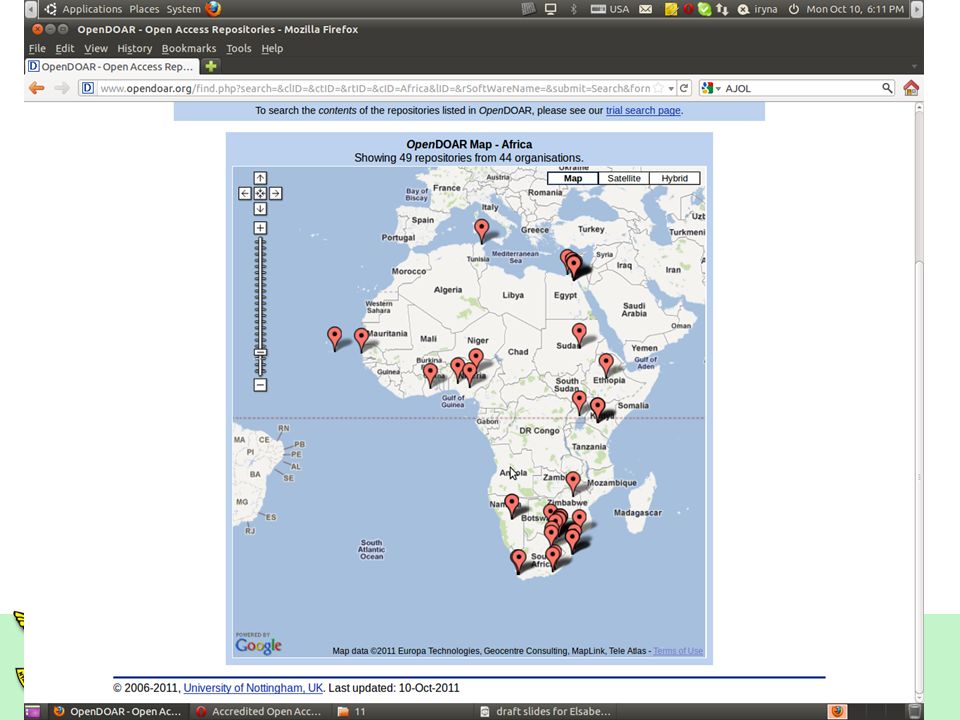The height and width of the screenshot is (720, 960).
Task: Open the mail envelope indicator
Action: (x=645, y=9)
